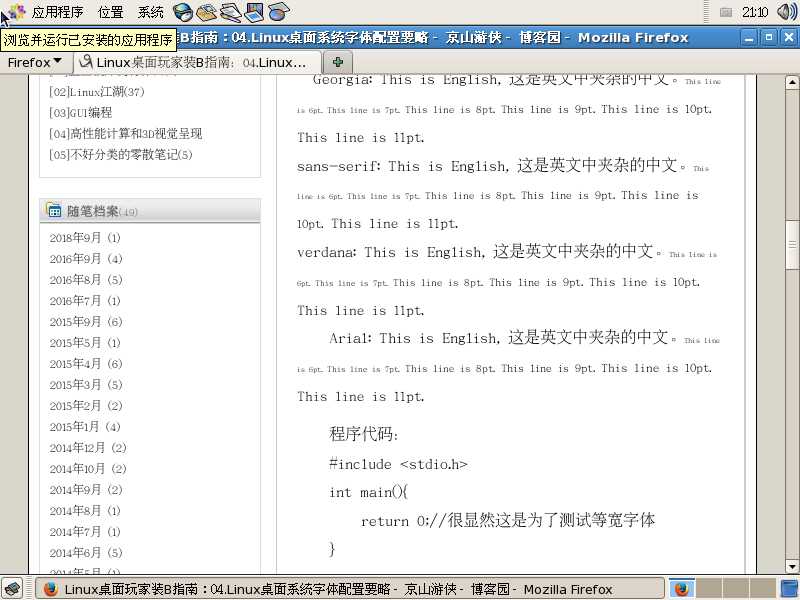
Task: Open the volume control speaker icon
Action: pos(786,11)
